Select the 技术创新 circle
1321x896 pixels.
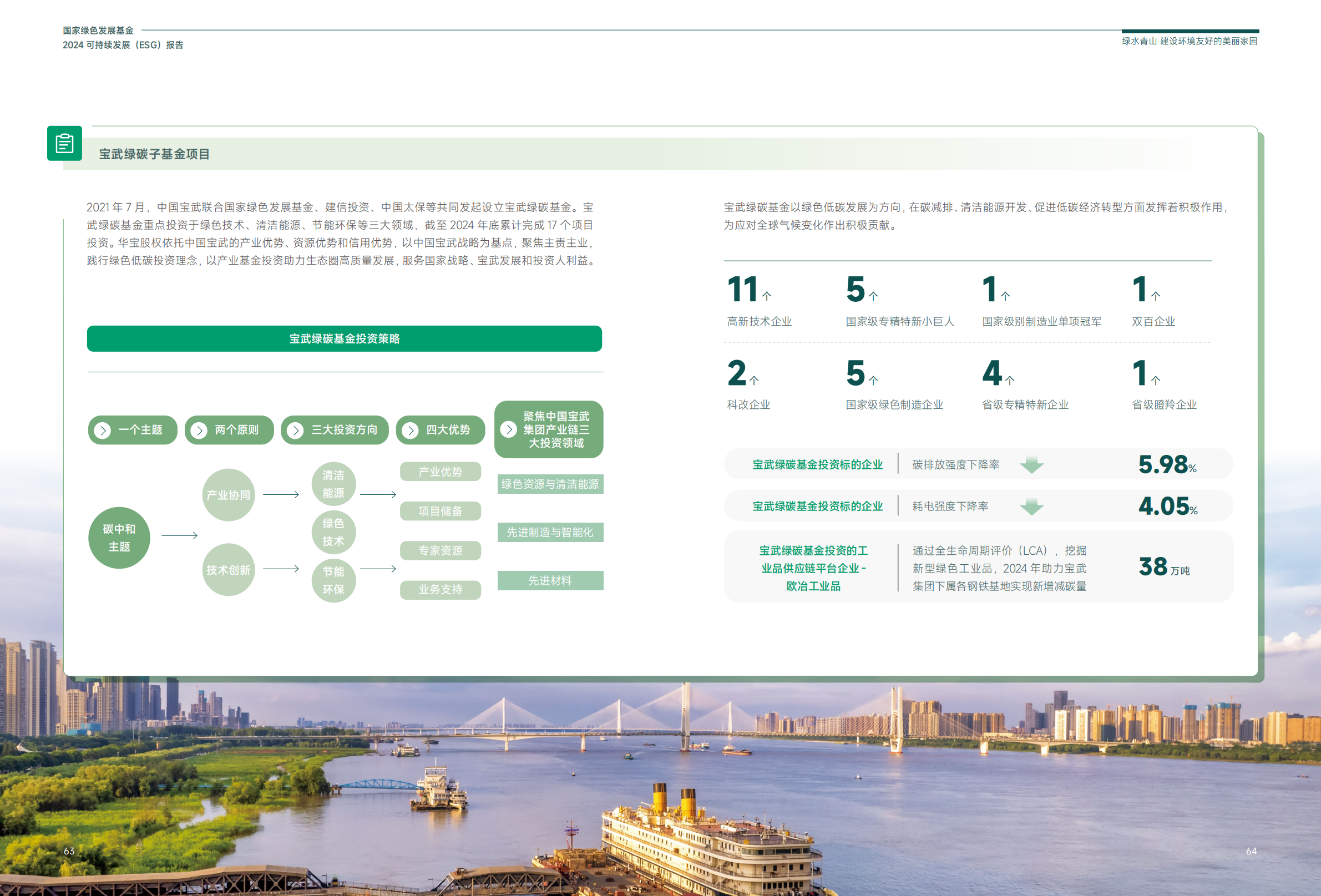tap(228, 570)
